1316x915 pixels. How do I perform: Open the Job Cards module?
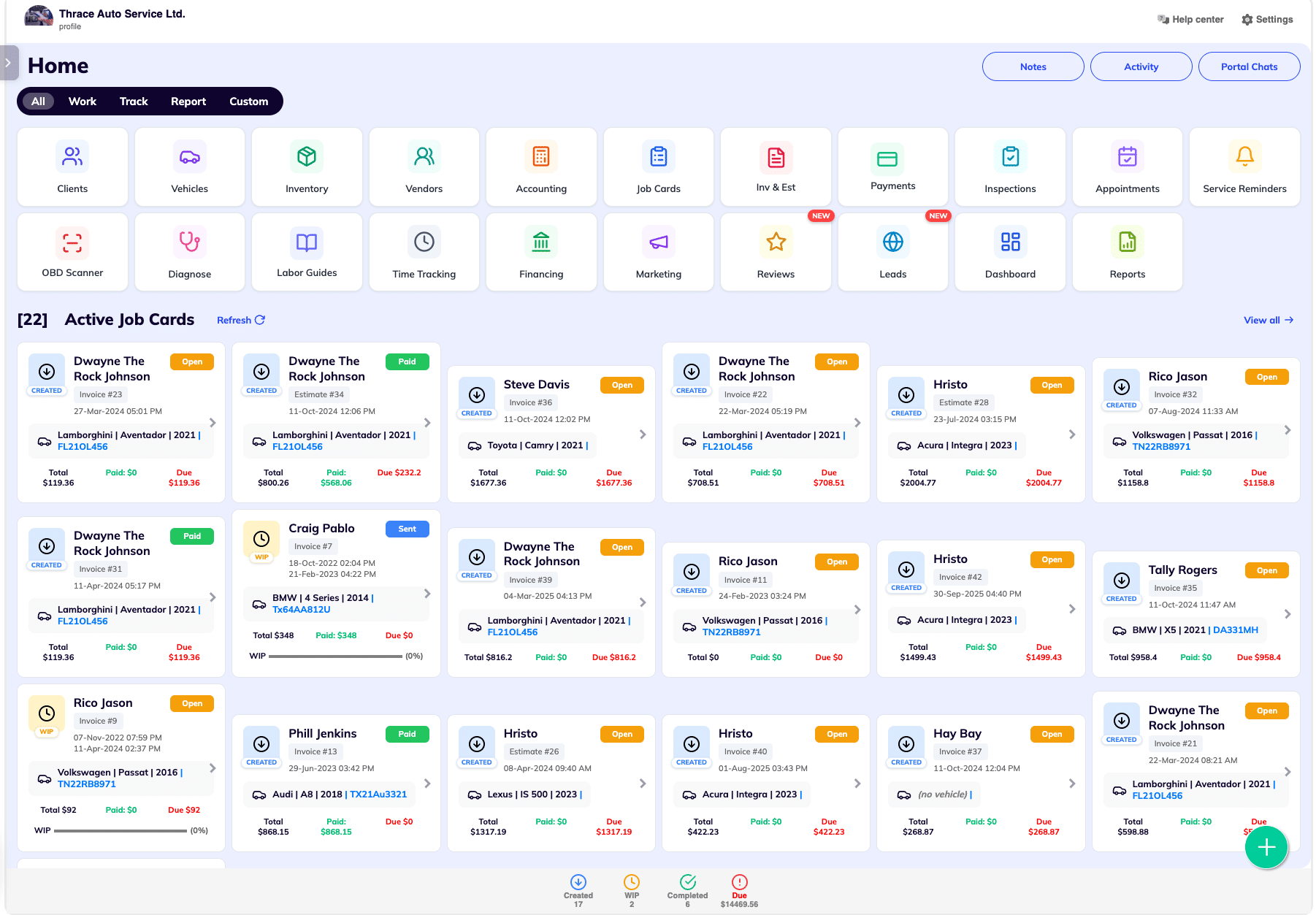(658, 167)
